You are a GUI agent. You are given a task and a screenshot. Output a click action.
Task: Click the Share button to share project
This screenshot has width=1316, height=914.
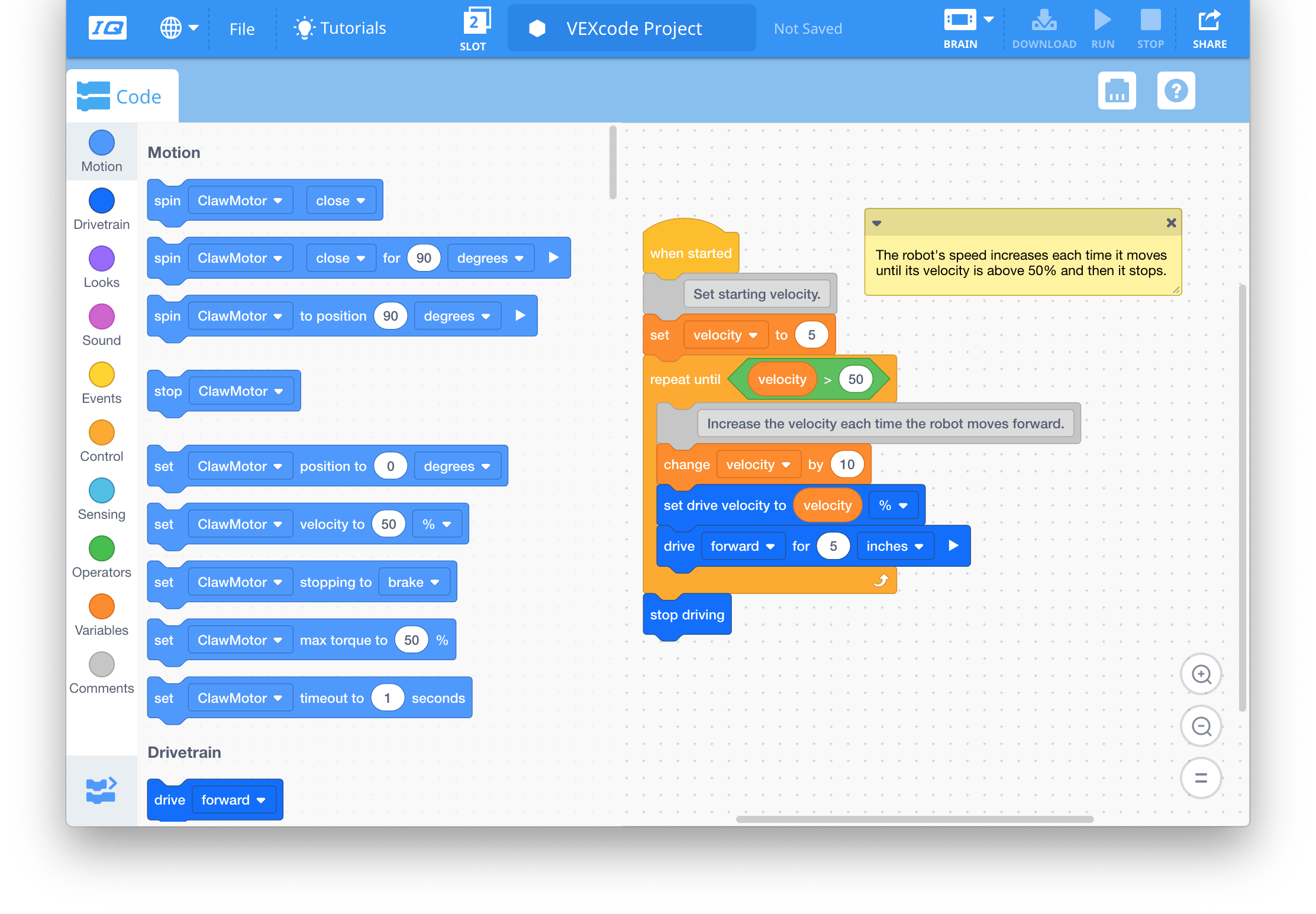click(1208, 27)
